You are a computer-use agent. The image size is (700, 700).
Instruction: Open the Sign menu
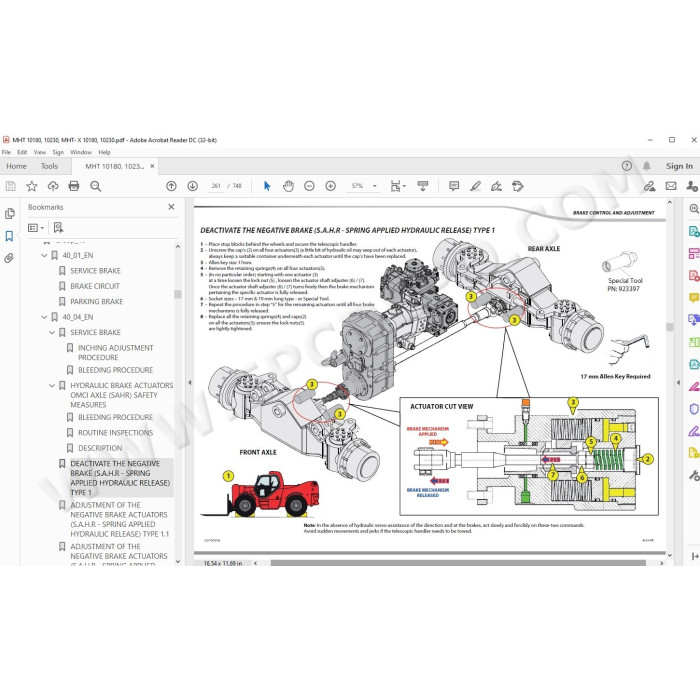pyautogui.click(x=58, y=152)
